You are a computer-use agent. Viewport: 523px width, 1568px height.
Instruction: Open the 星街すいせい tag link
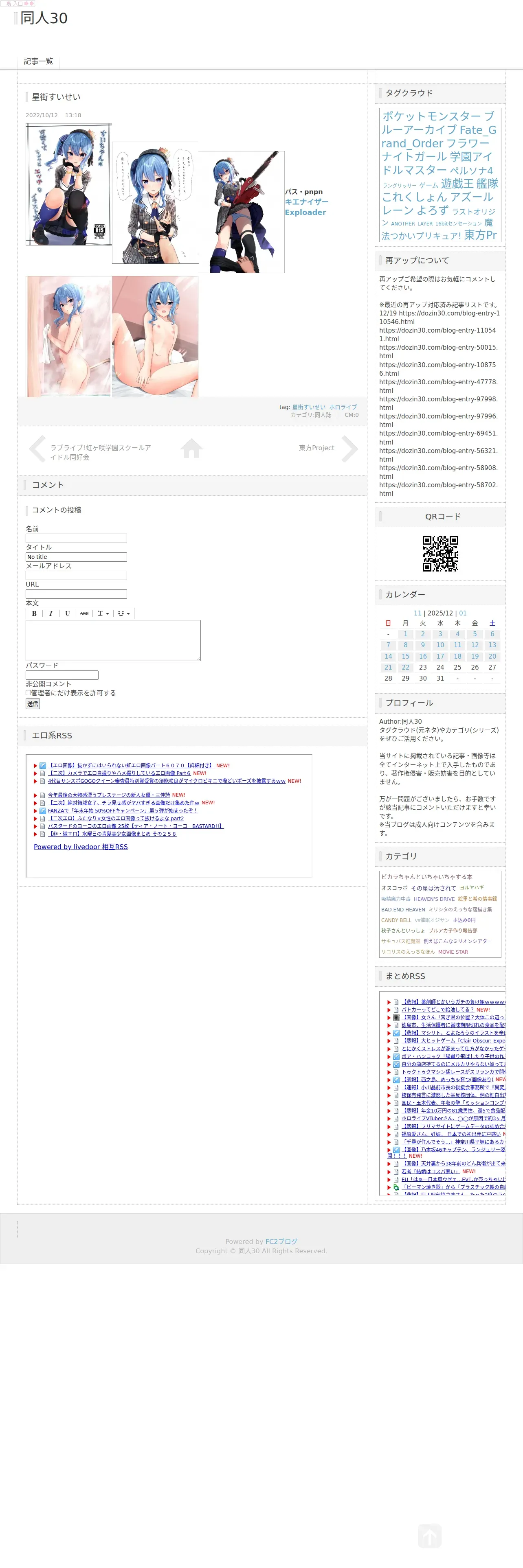click(x=309, y=407)
